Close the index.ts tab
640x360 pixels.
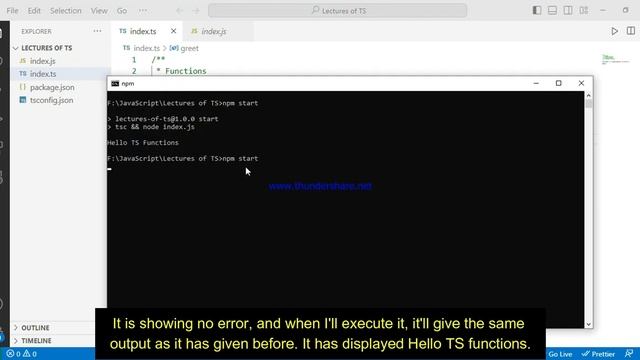173,31
